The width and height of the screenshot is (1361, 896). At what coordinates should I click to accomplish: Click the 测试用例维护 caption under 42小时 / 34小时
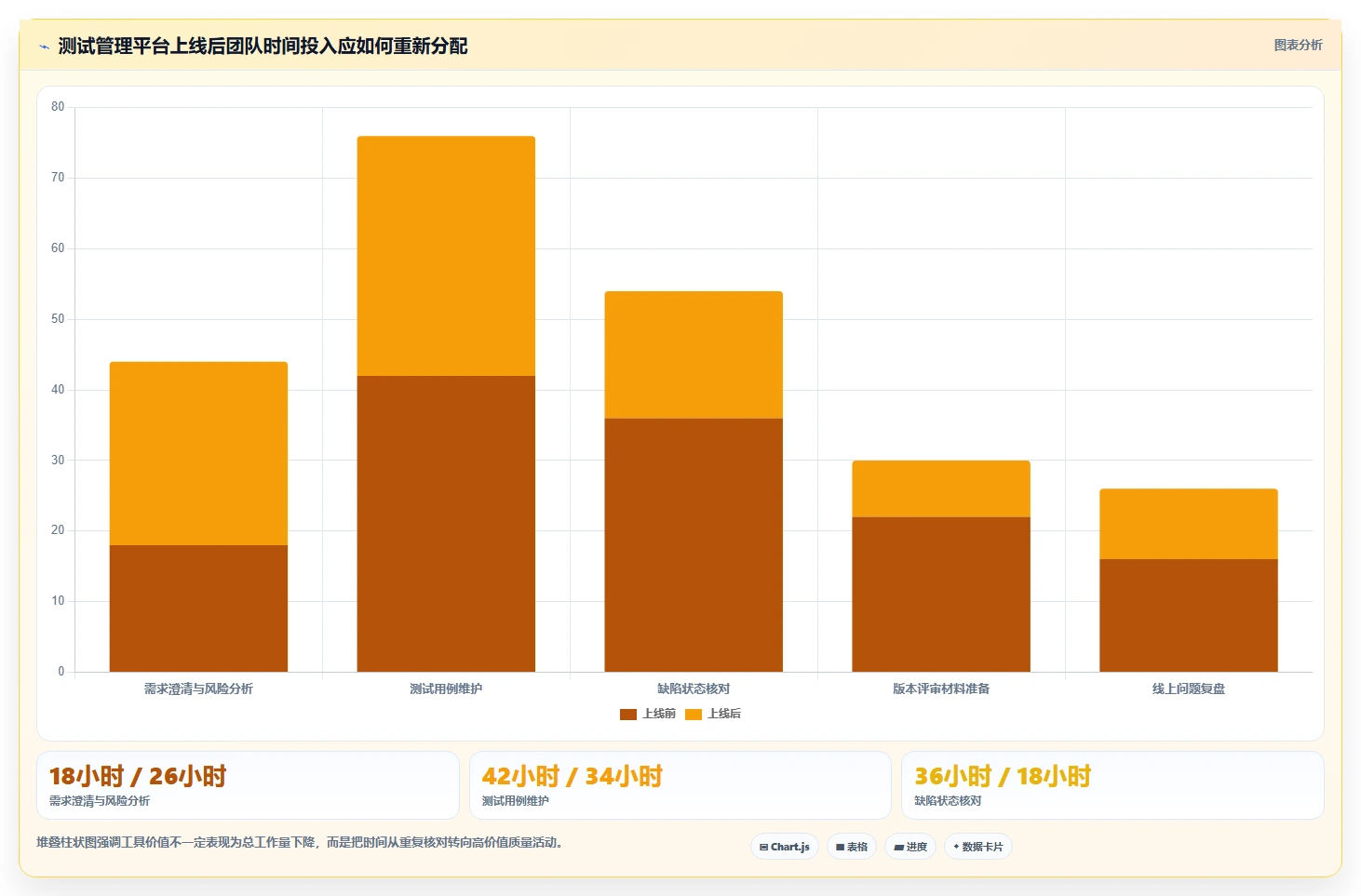516,801
